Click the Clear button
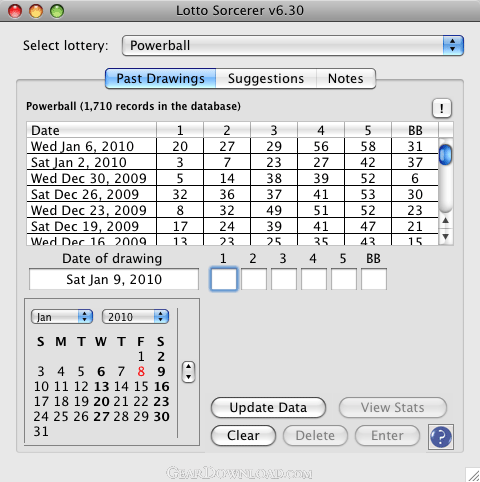 [243, 435]
